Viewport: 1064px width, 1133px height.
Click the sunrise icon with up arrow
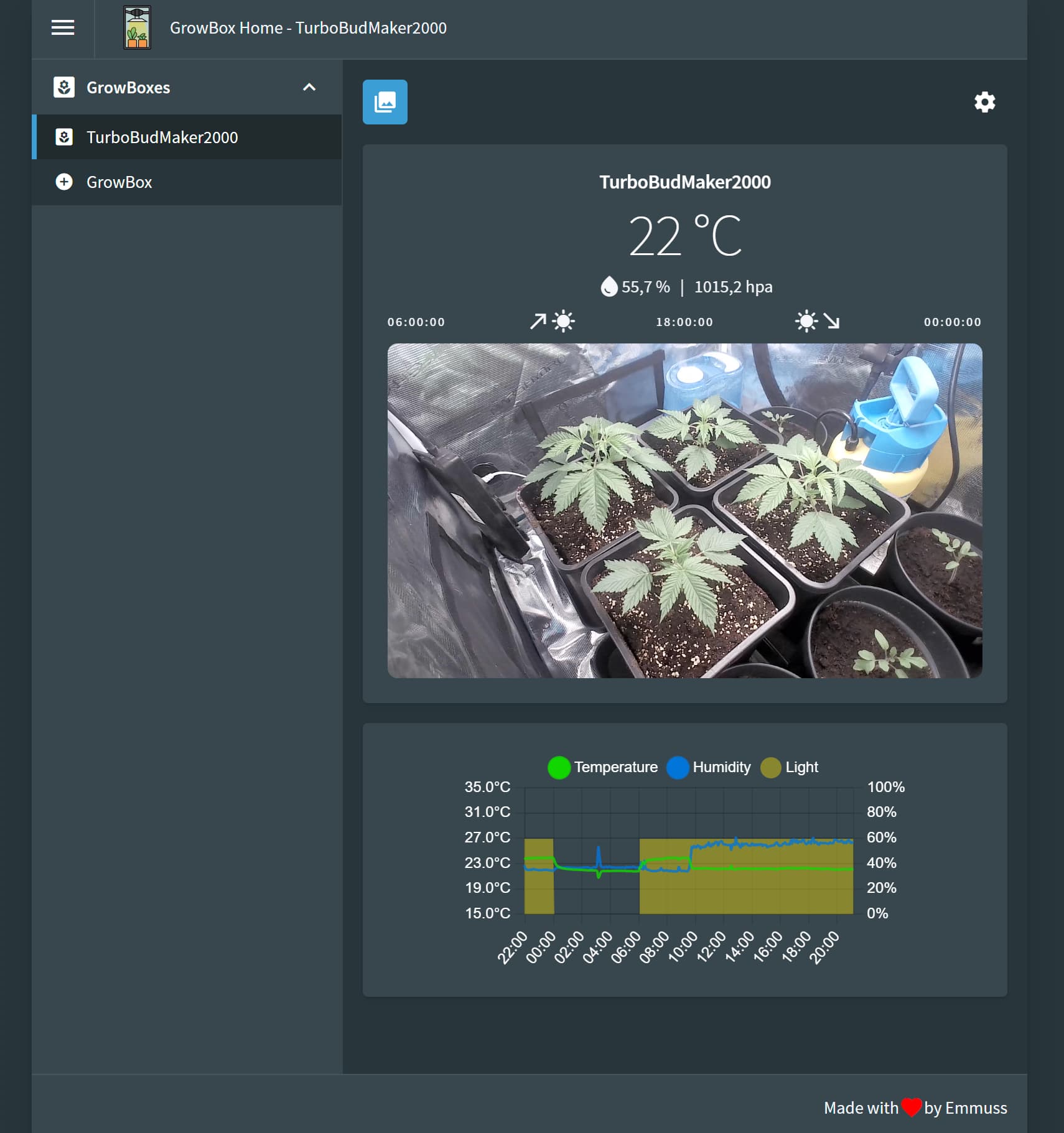(552, 321)
